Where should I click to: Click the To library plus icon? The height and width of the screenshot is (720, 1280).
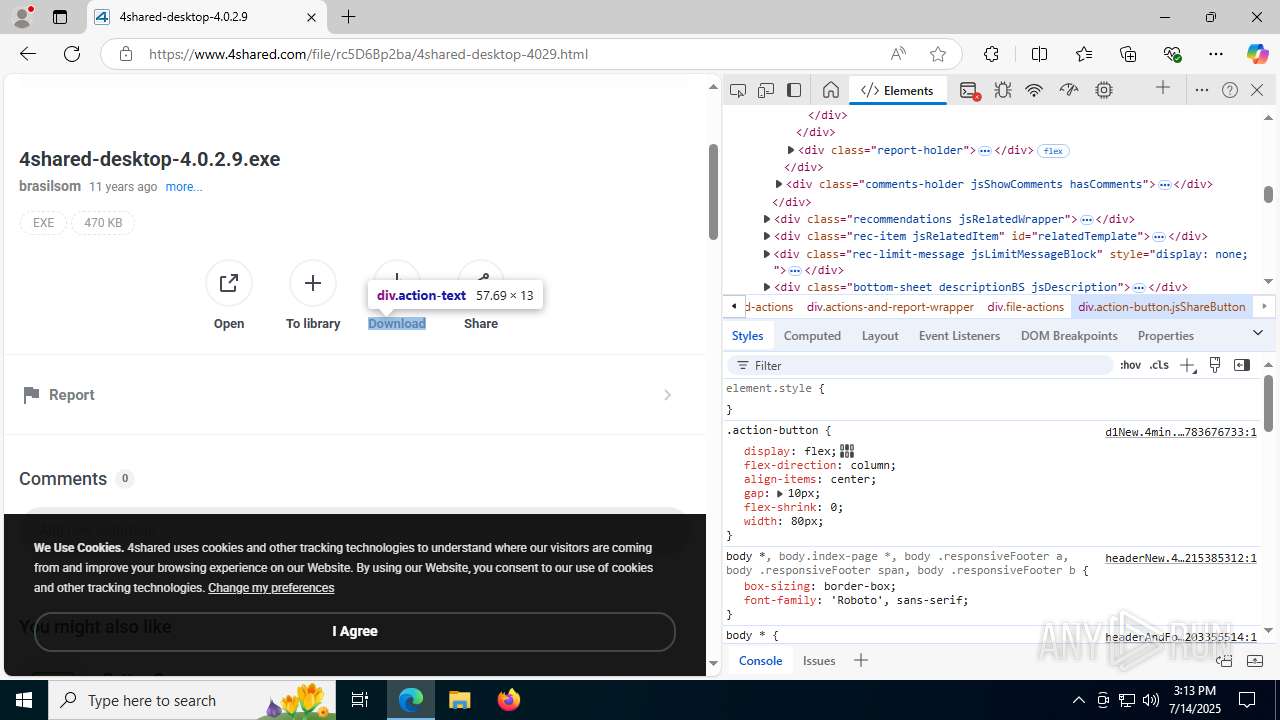(x=313, y=283)
